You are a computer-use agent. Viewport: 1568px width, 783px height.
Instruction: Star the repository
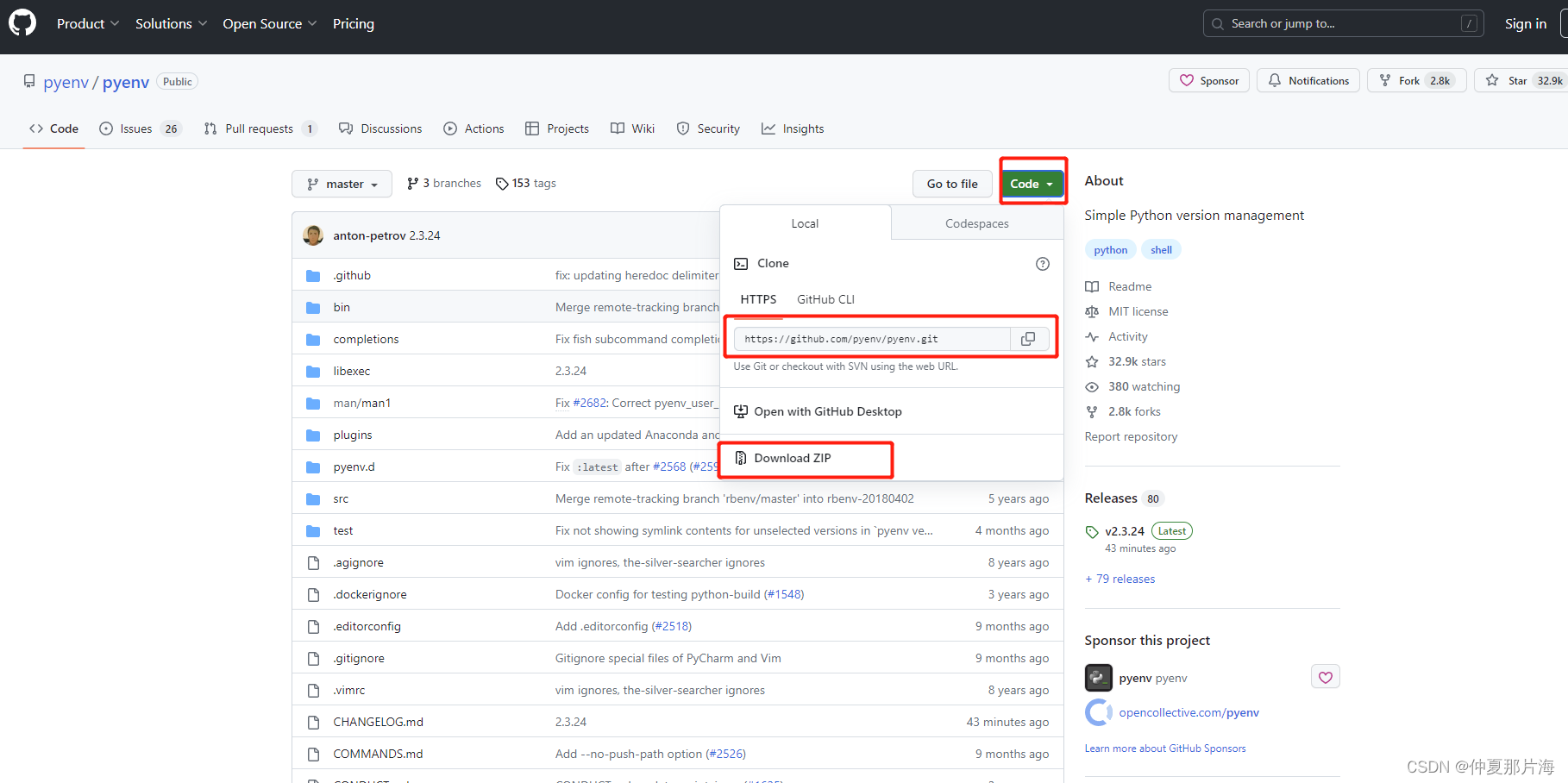[x=1521, y=80]
